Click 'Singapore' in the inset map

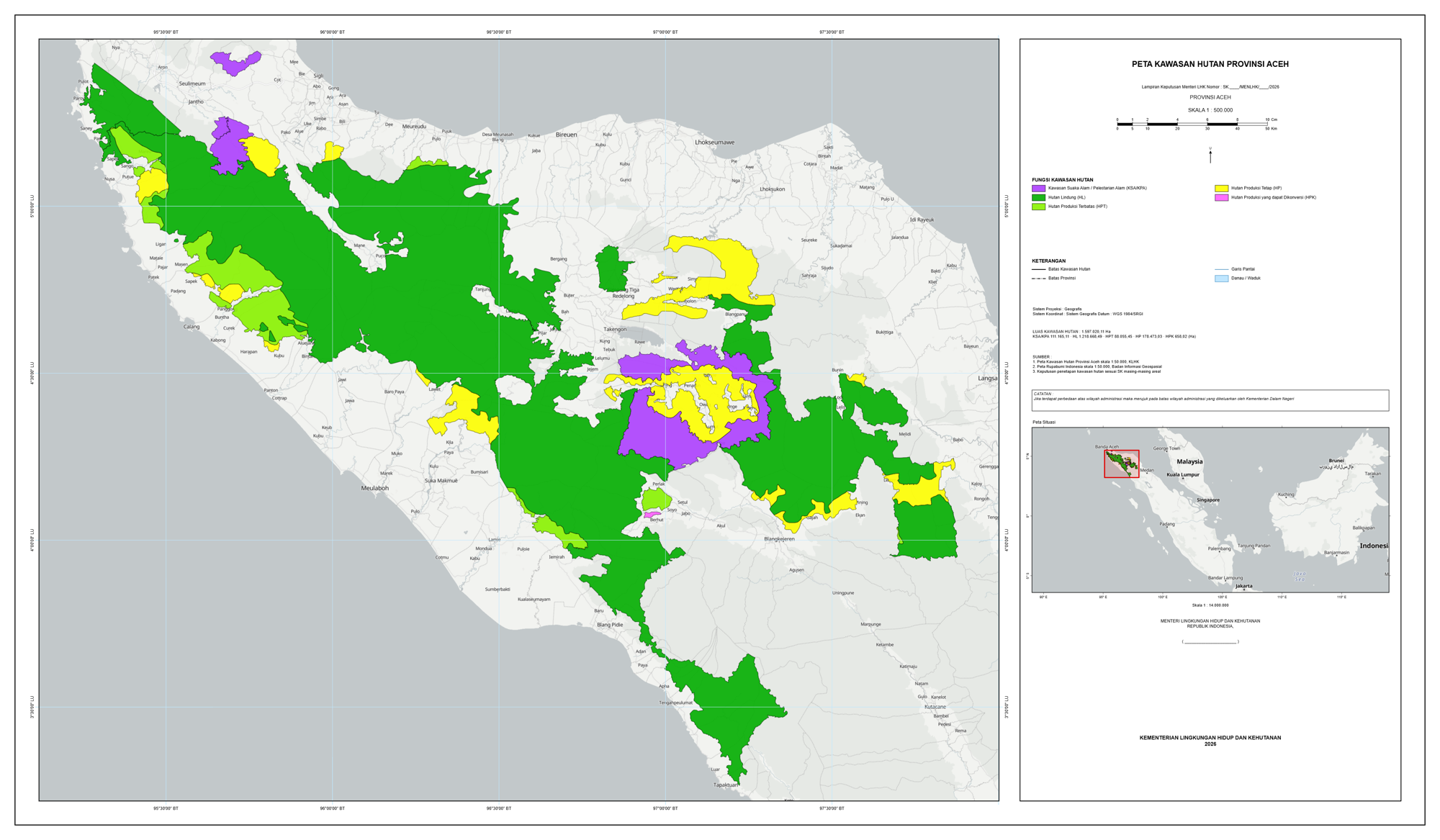[1208, 500]
